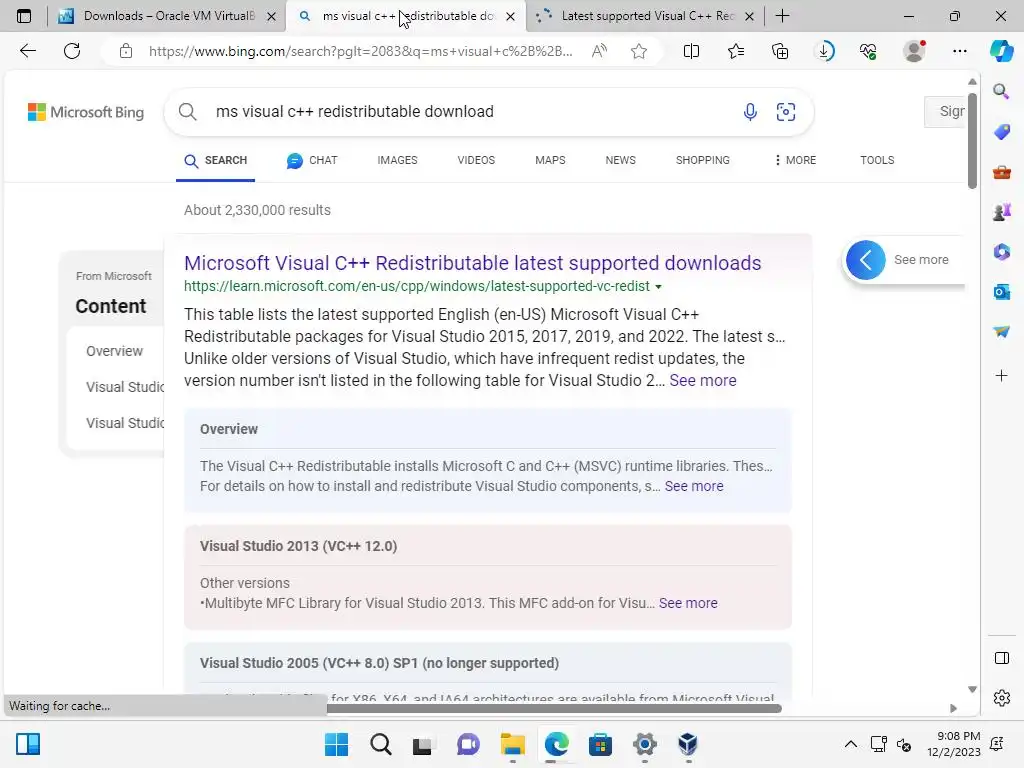Open sidebar settings gear icon

pyautogui.click(x=1001, y=698)
